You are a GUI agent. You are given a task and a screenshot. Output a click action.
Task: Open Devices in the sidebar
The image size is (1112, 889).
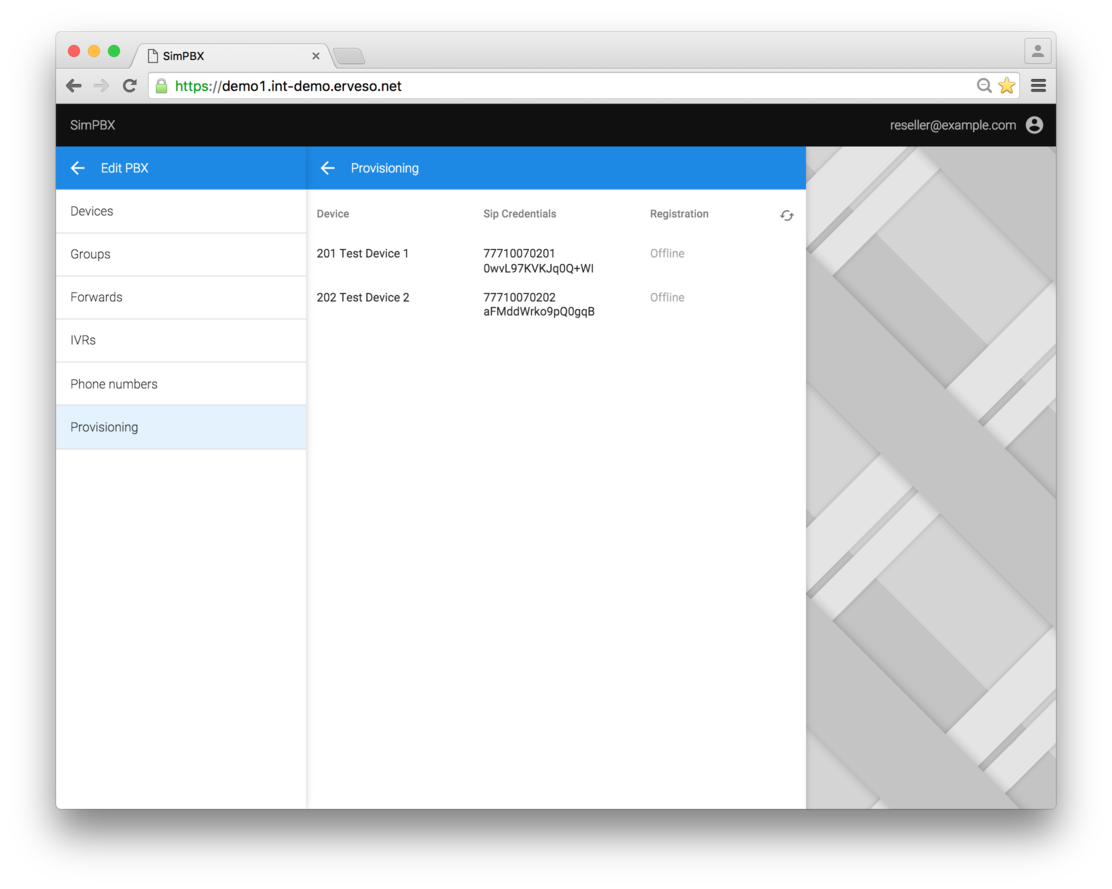tap(181, 211)
